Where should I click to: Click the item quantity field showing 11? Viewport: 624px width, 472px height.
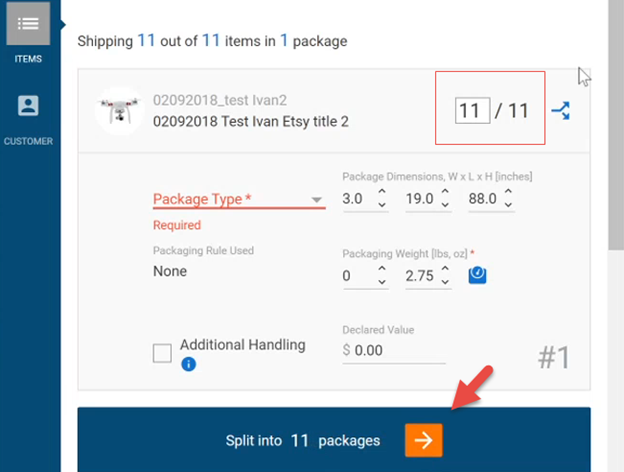(x=472, y=111)
